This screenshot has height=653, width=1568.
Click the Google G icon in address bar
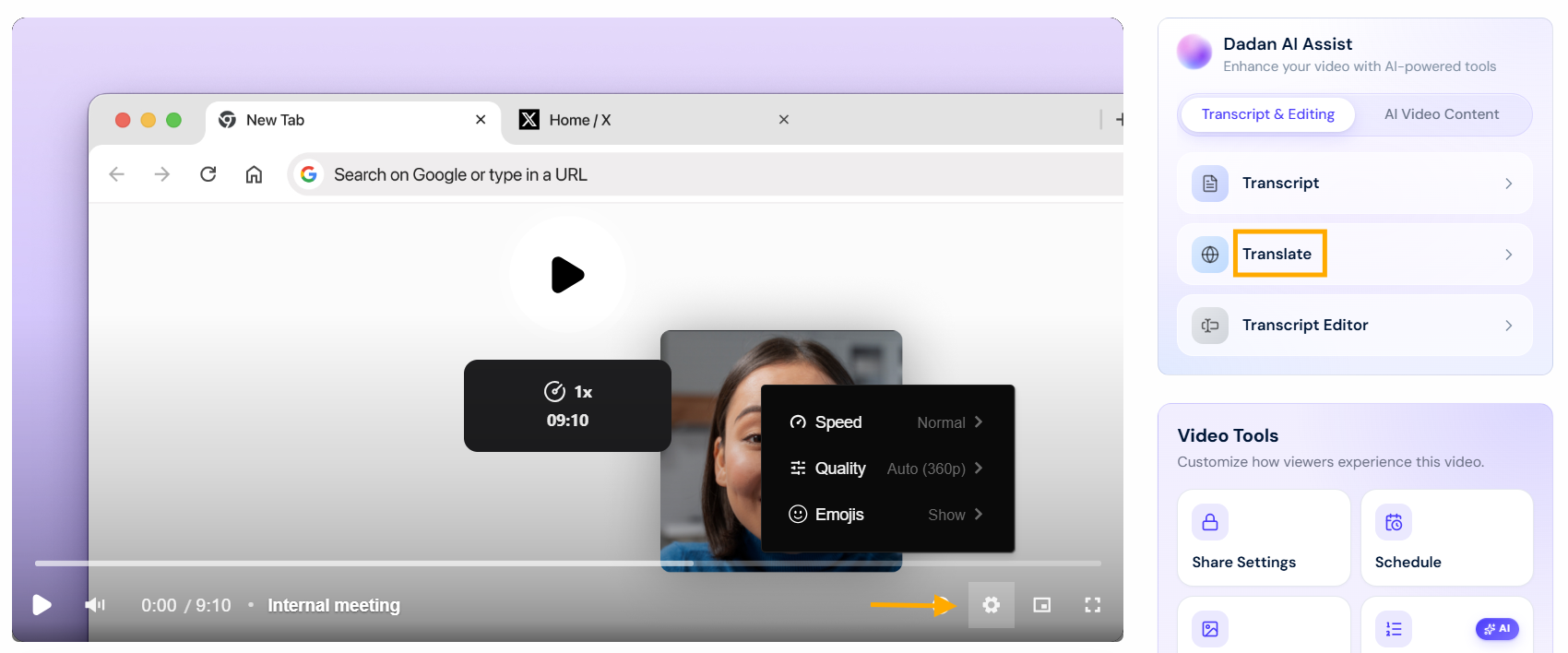(x=309, y=174)
